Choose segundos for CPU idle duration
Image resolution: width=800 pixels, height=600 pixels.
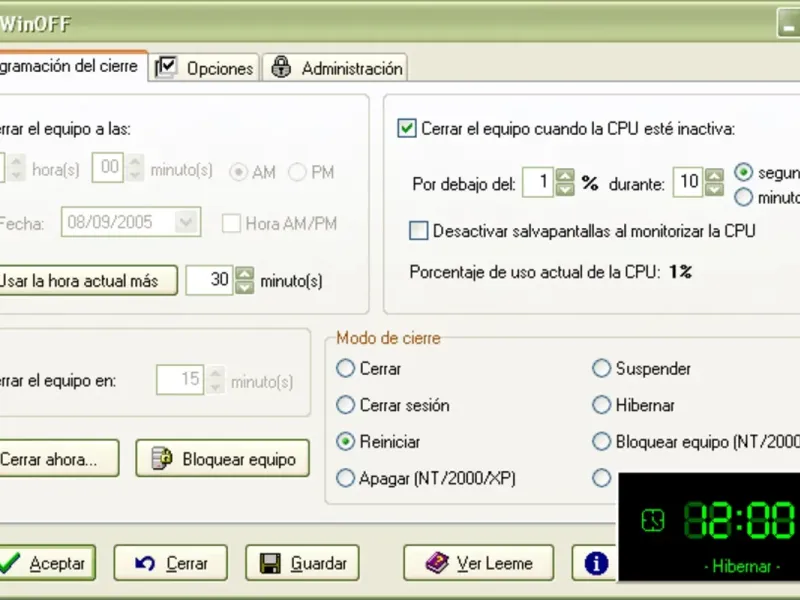pos(743,172)
